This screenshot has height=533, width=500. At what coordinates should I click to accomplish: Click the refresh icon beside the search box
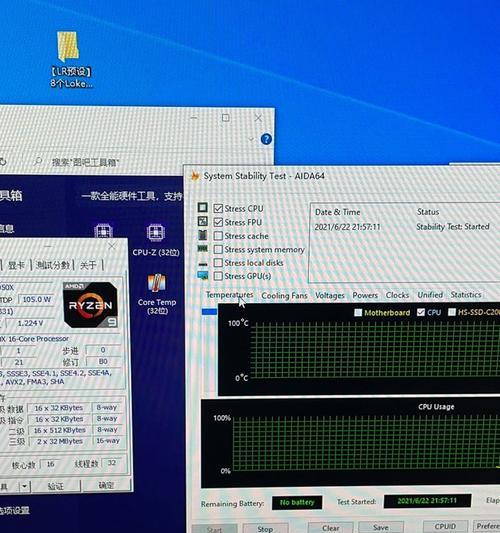pyautogui.click(x=3, y=161)
